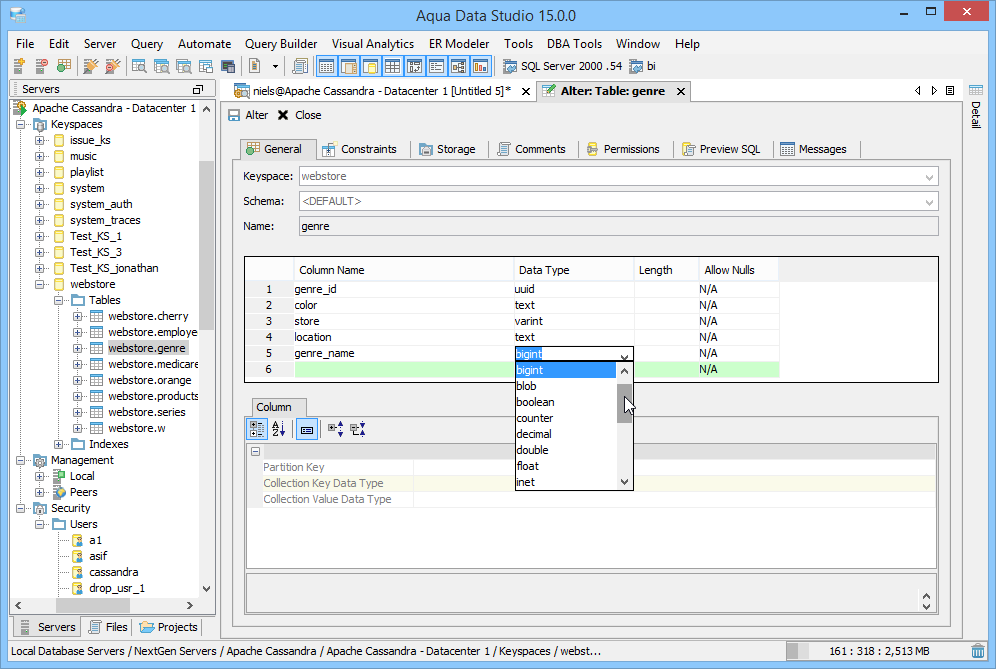
Task: Collapse the Security node
Action: click(x=20, y=508)
